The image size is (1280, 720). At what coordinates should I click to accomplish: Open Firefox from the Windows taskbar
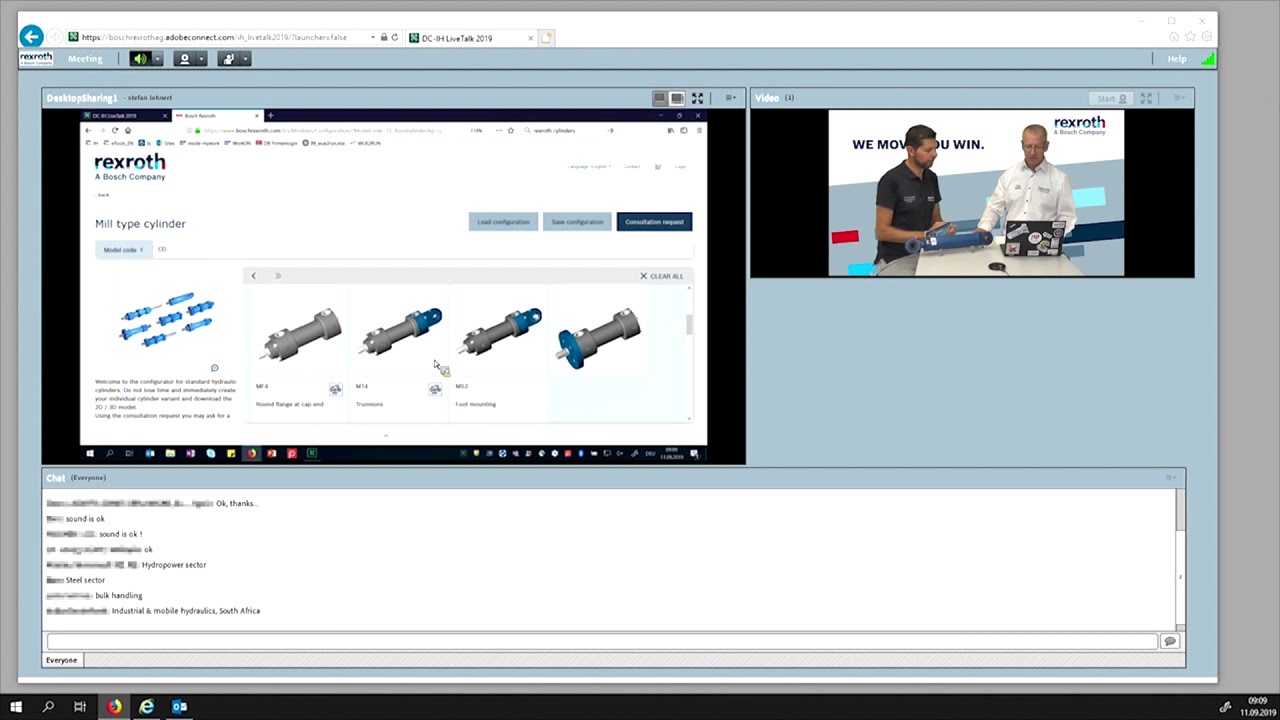[x=114, y=707]
